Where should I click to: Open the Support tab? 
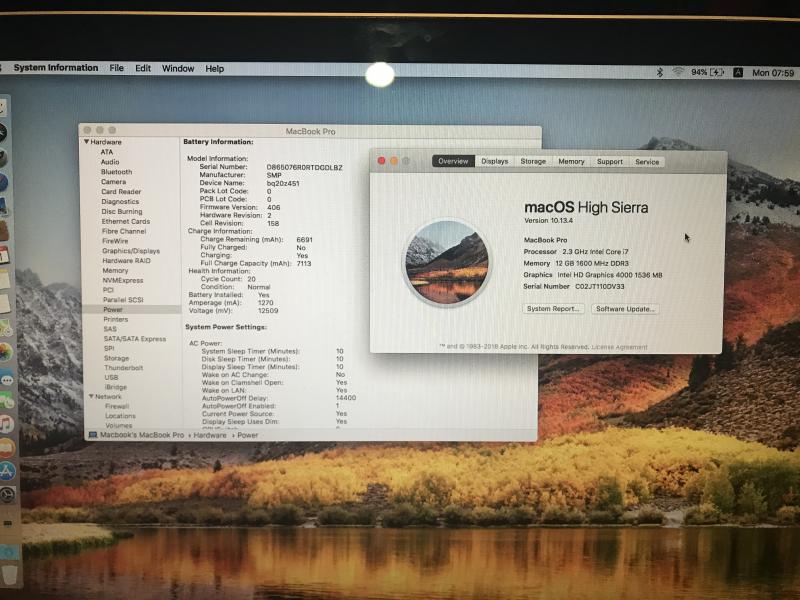coord(610,162)
